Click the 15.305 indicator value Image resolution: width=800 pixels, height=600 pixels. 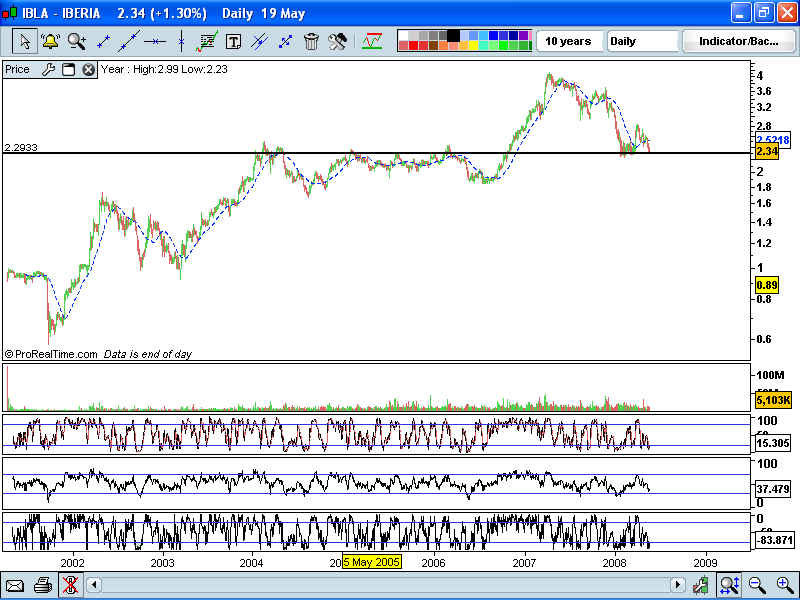tap(773, 443)
